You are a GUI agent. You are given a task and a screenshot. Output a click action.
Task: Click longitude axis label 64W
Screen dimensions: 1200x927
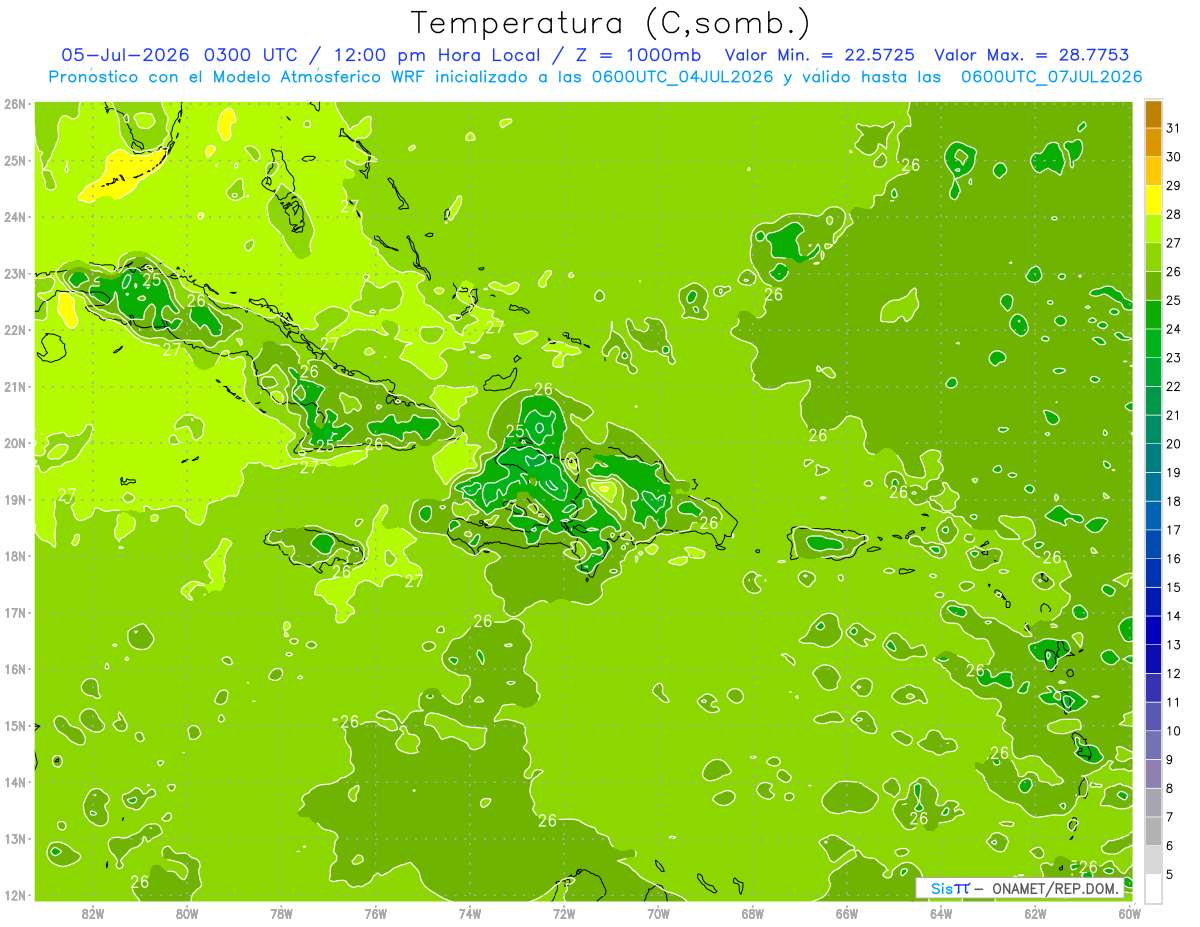[x=940, y=912]
